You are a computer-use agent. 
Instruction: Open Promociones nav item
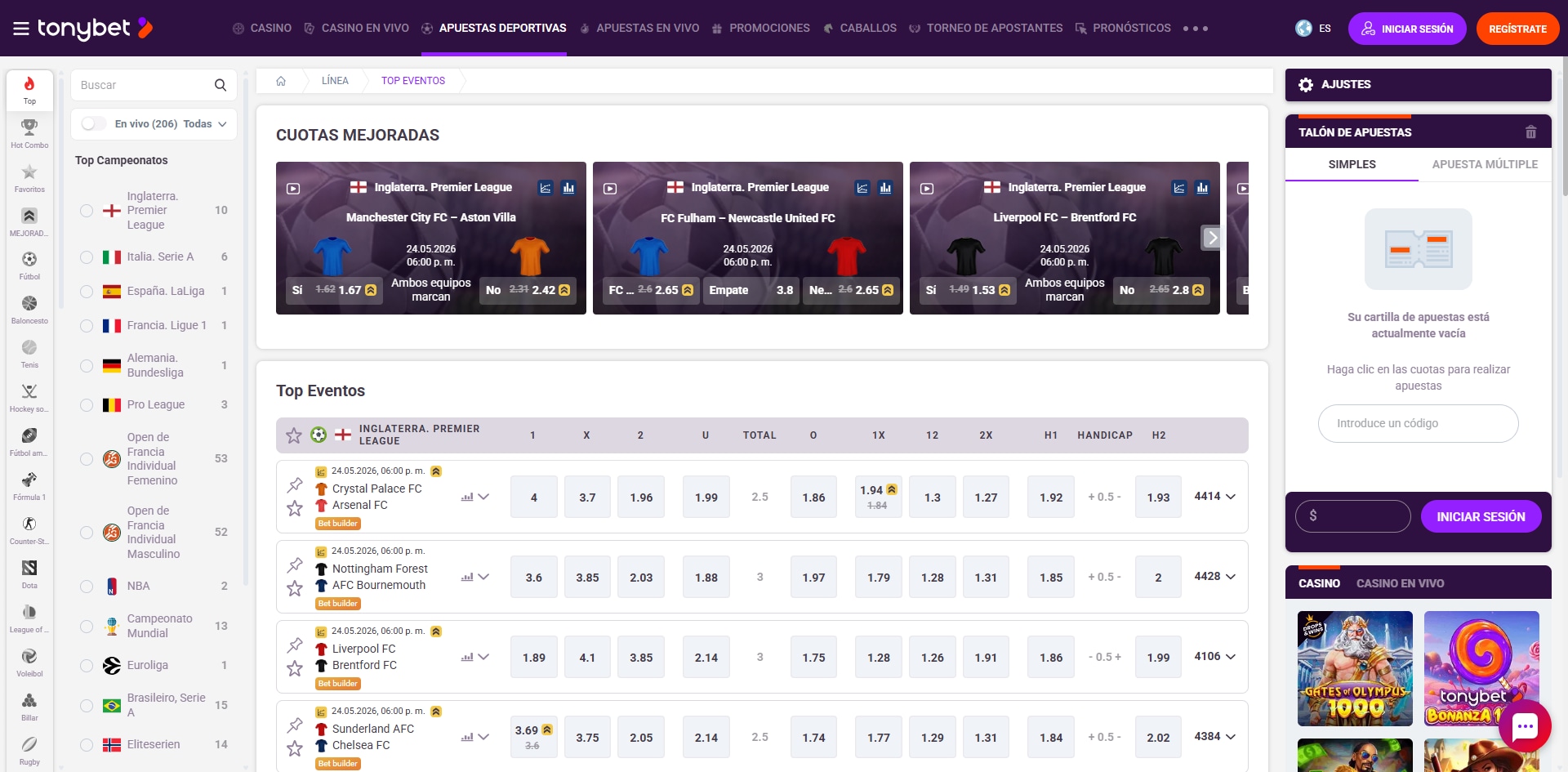tap(760, 29)
